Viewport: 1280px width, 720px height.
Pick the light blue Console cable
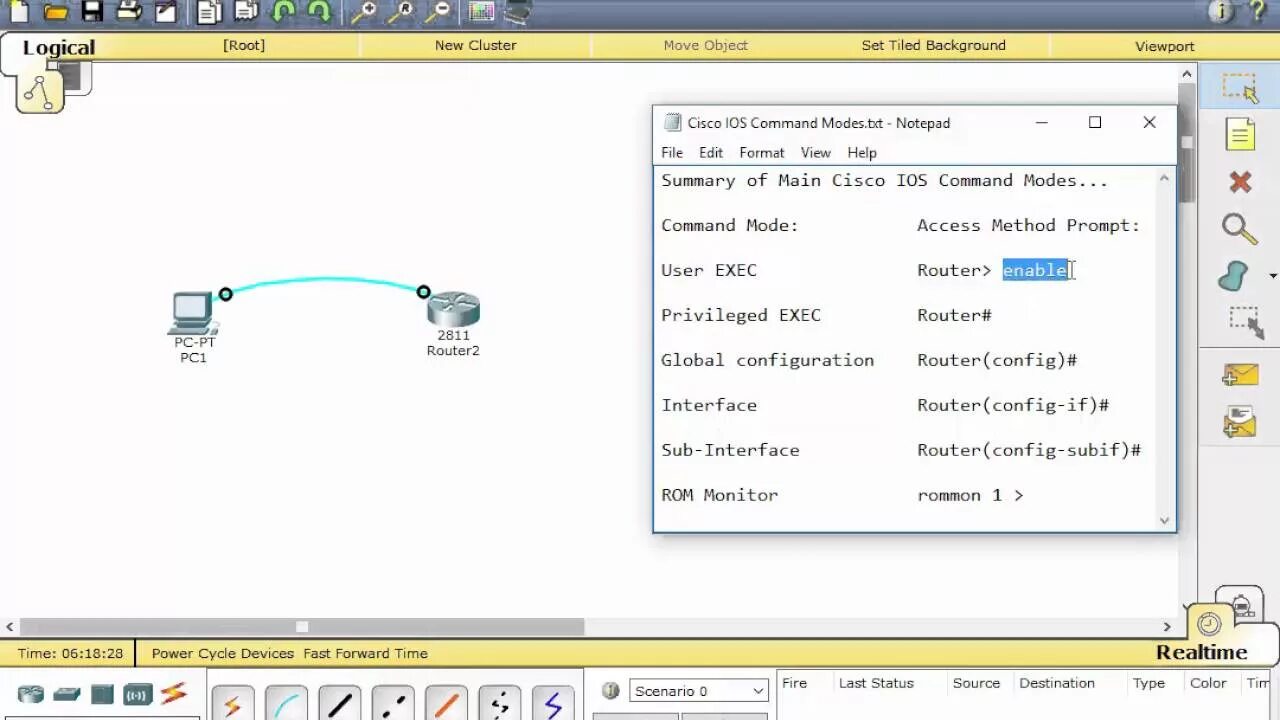286,703
